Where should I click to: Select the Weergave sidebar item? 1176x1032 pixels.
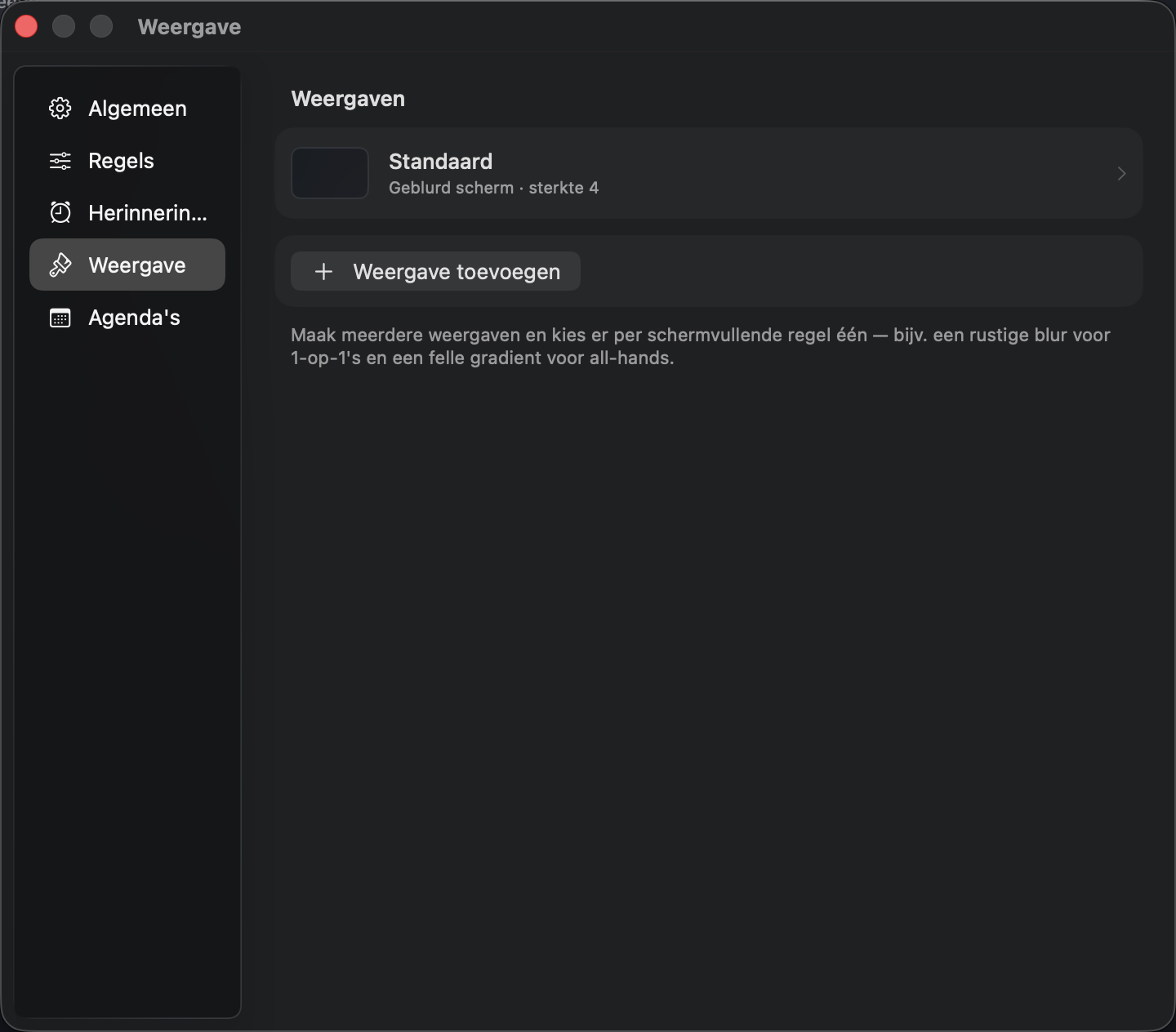pos(127,265)
